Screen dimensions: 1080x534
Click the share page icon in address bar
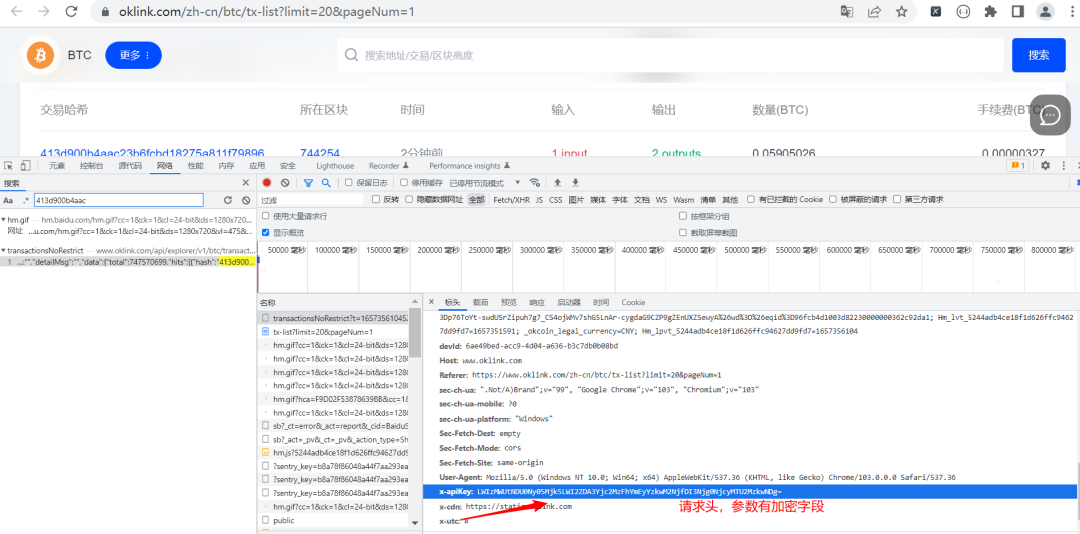[874, 11]
